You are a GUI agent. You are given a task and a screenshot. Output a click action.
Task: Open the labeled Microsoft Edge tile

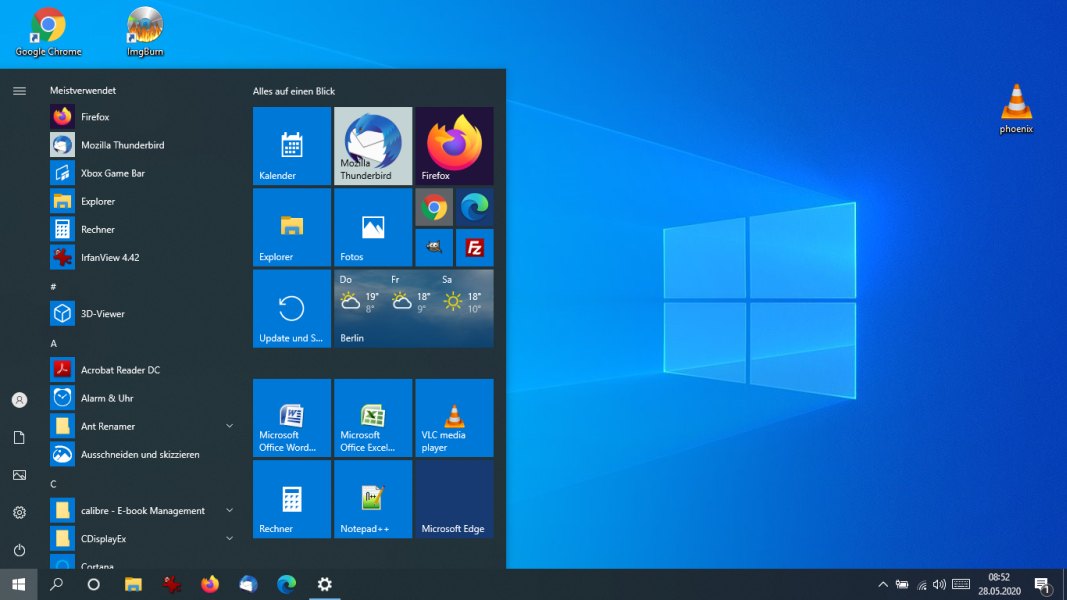tap(455, 499)
